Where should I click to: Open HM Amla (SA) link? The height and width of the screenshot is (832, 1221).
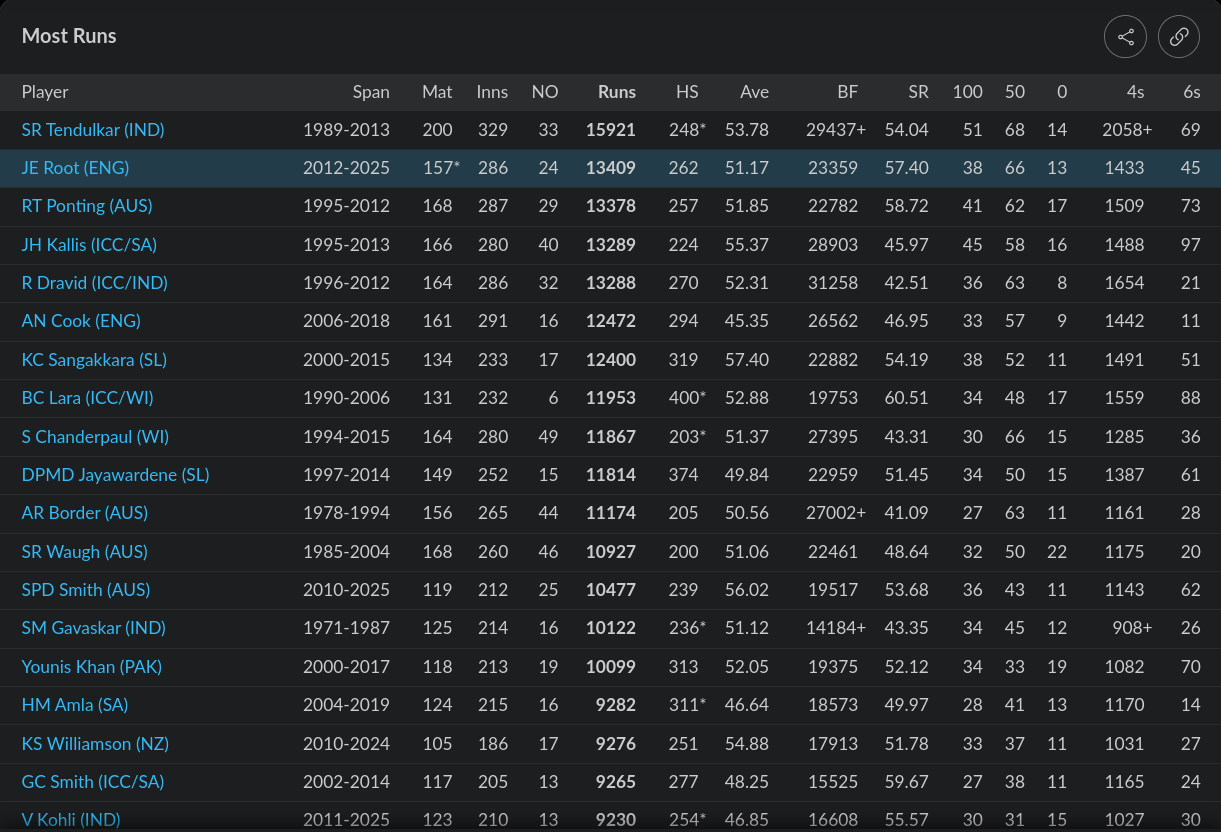point(75,705)
